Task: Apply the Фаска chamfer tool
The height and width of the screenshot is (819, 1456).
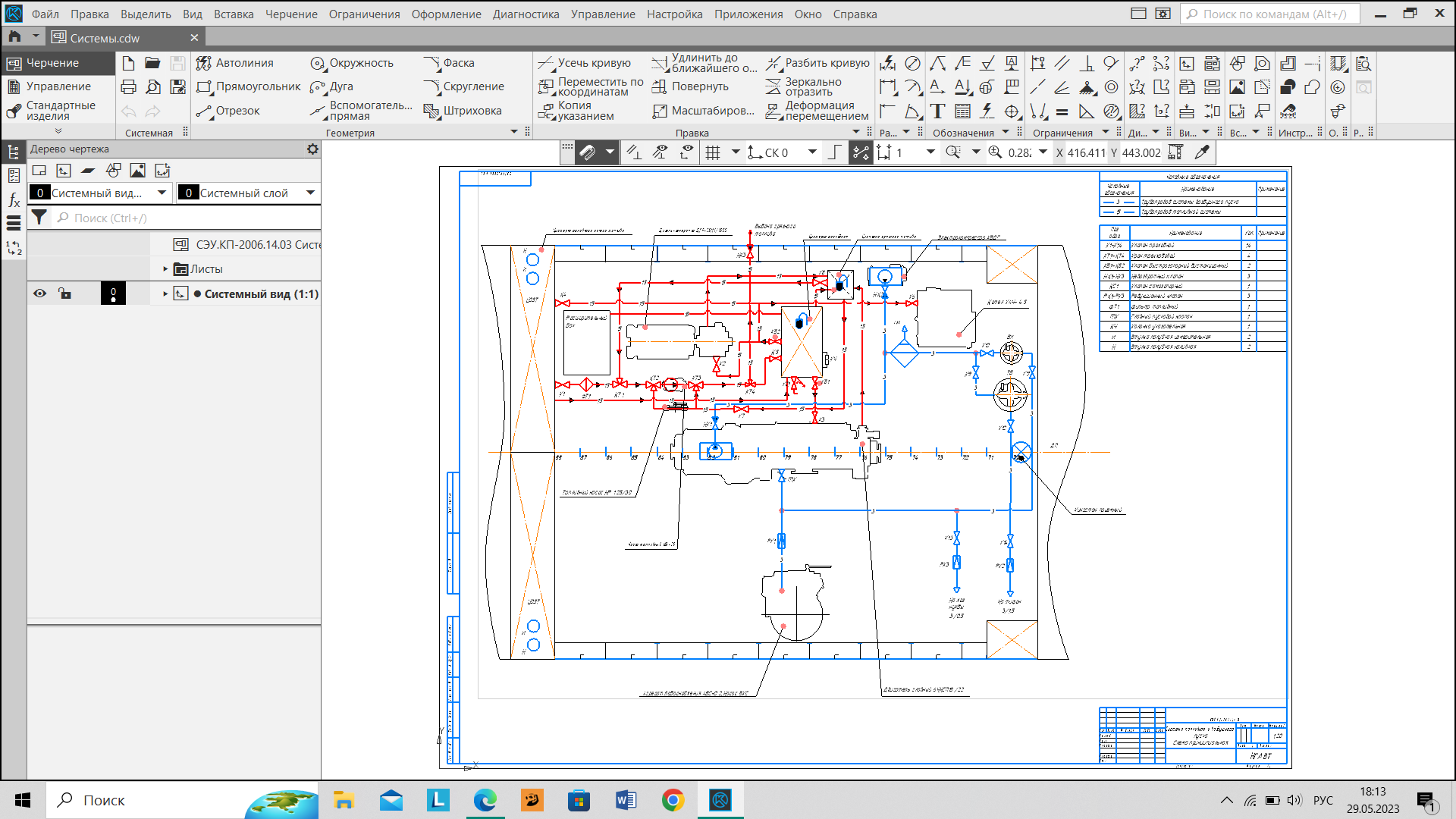Action: pyautogui.click(x=449, y=63)
